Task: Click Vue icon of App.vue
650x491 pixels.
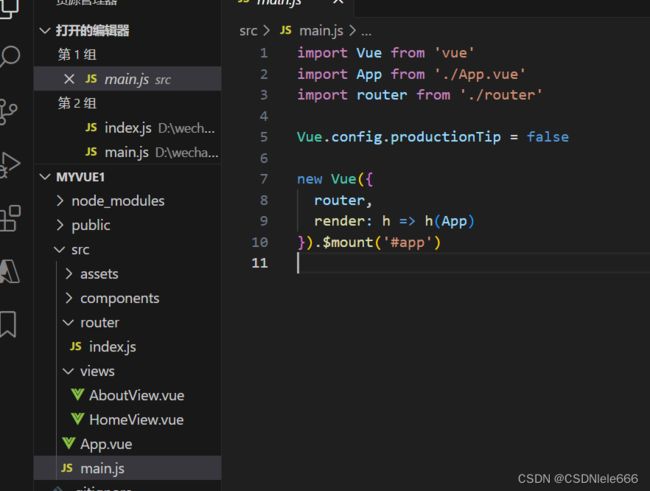Action: point(69,443)
